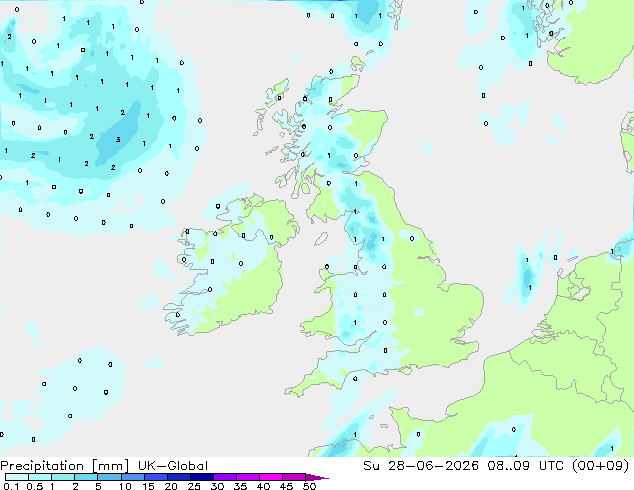634x490 pixels.
Task: Click the 35–40 mm legend swatch
Action: click(248, 477)
